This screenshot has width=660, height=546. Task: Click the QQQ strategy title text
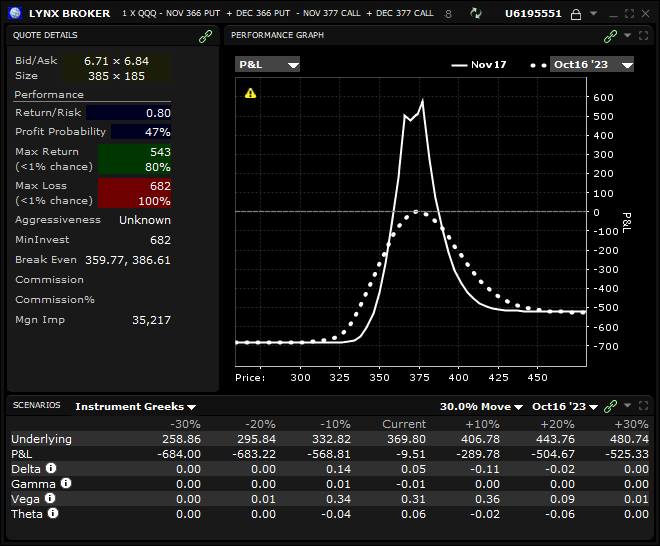pos(278,13)
